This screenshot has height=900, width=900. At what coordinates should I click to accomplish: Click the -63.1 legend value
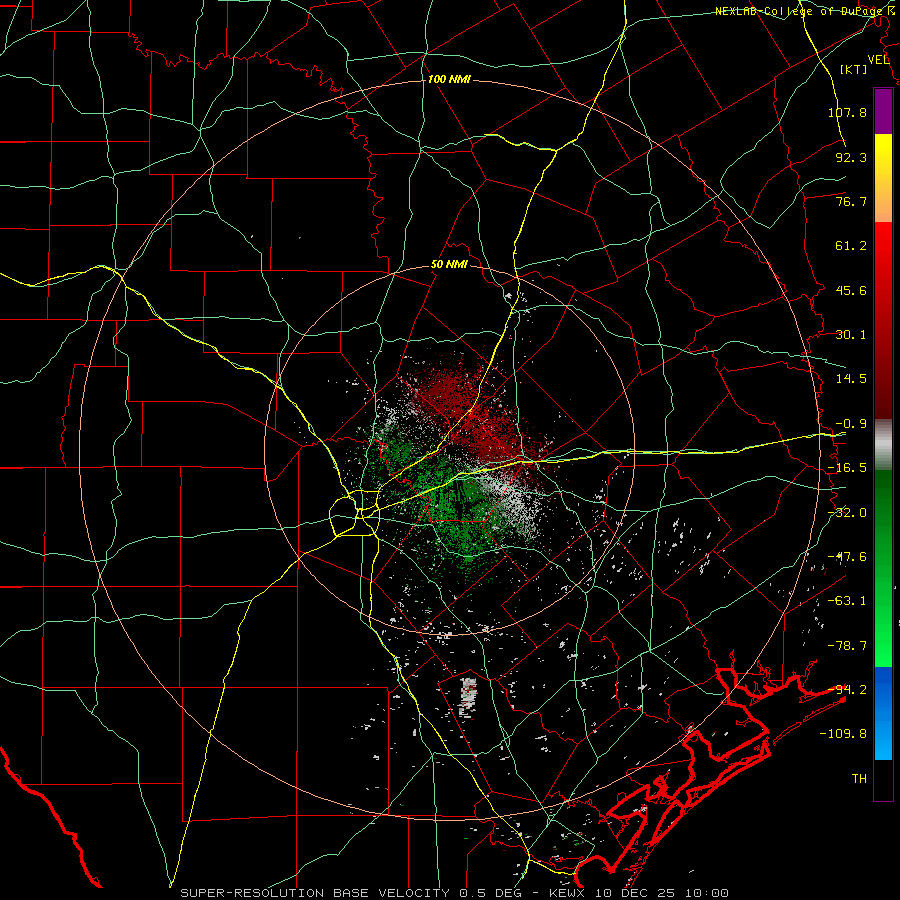pyautogui.click(x=847, y=601)
